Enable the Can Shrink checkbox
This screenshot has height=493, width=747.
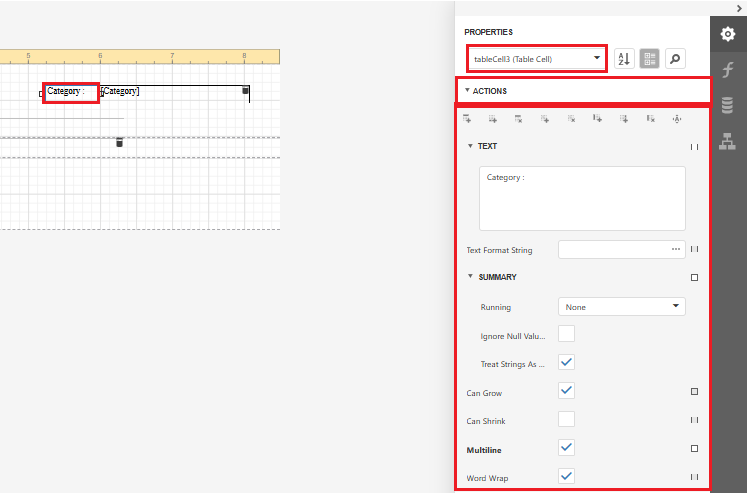pos(566,419)
